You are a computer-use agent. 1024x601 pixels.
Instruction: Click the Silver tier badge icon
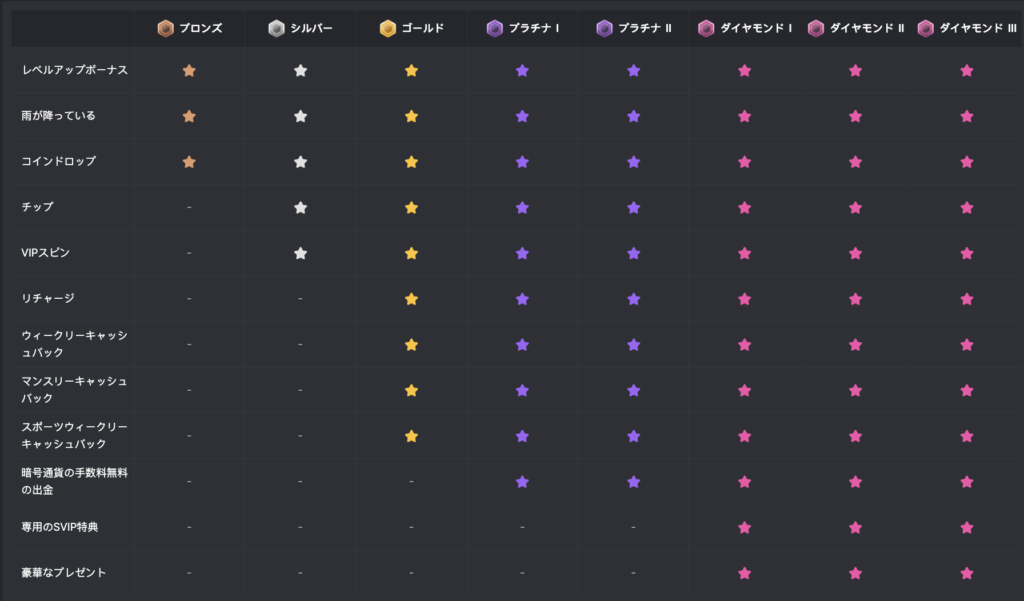coord(276,28)
